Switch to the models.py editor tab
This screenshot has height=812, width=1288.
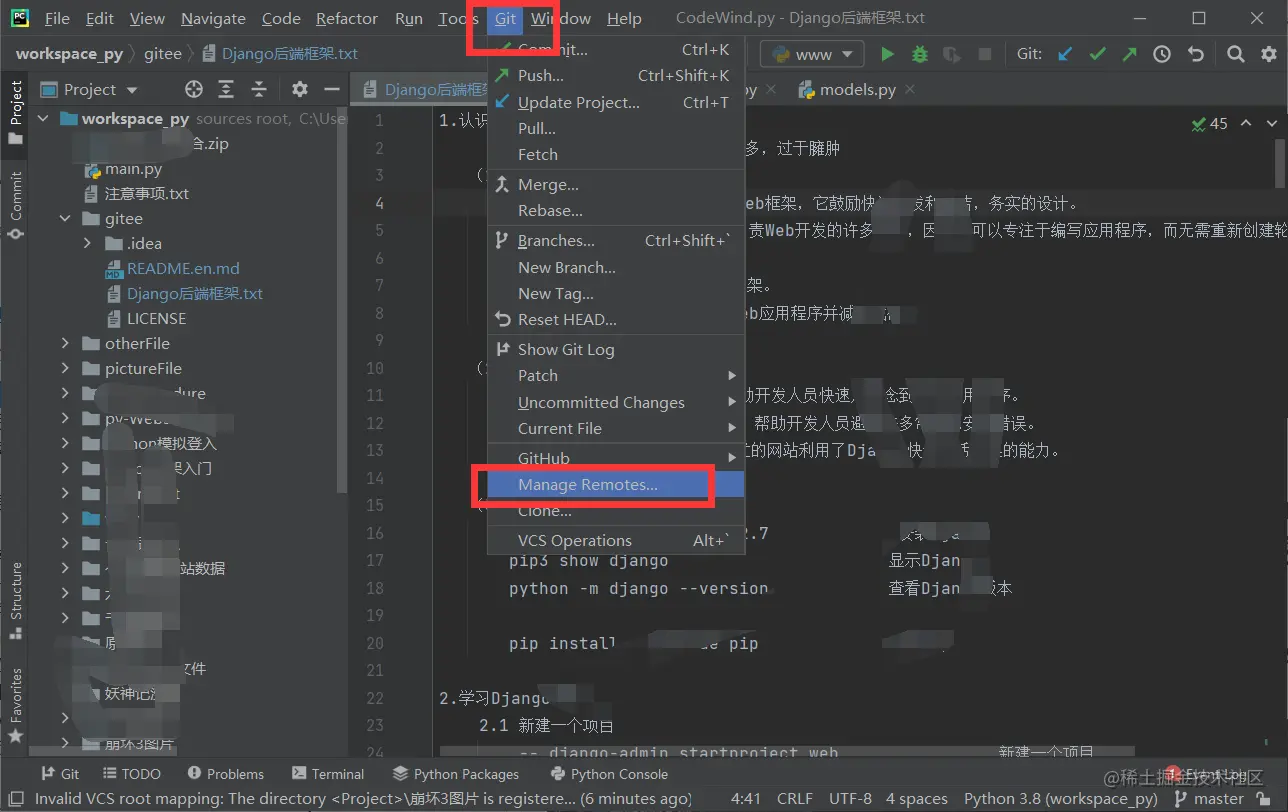click(857, 89)
